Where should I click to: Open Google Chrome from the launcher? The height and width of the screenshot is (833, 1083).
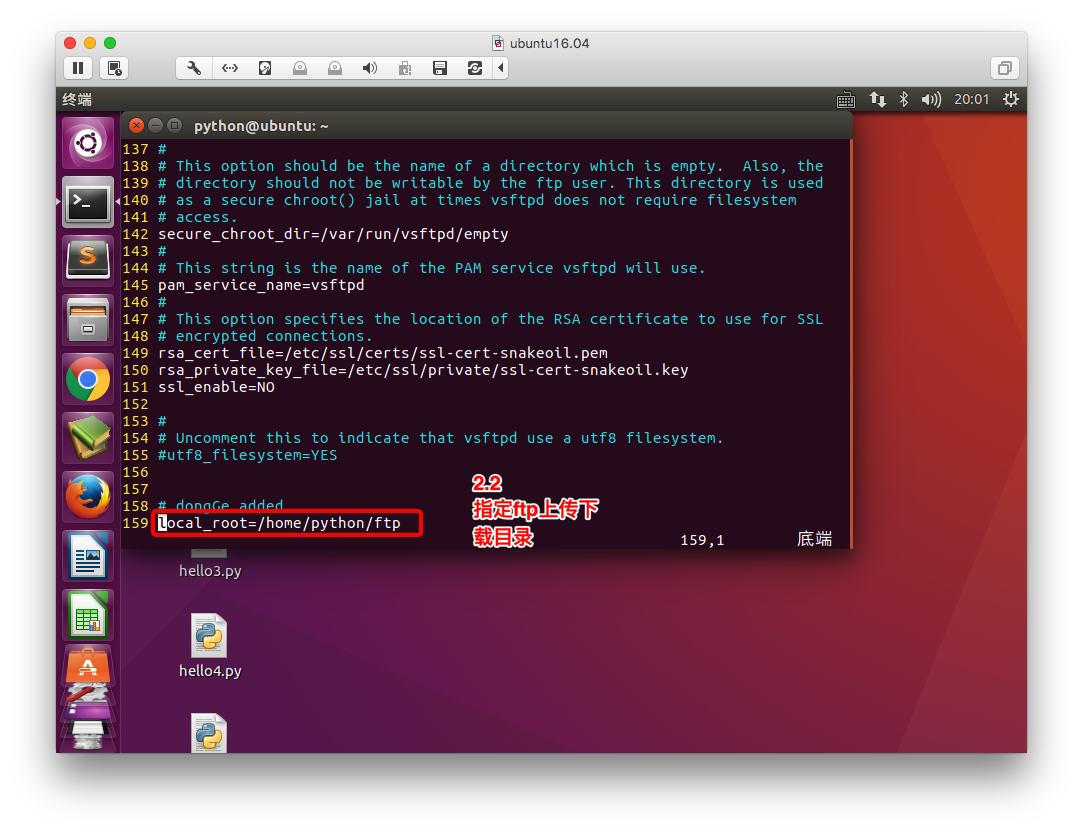pyautogui.click(x=88, y=379)
